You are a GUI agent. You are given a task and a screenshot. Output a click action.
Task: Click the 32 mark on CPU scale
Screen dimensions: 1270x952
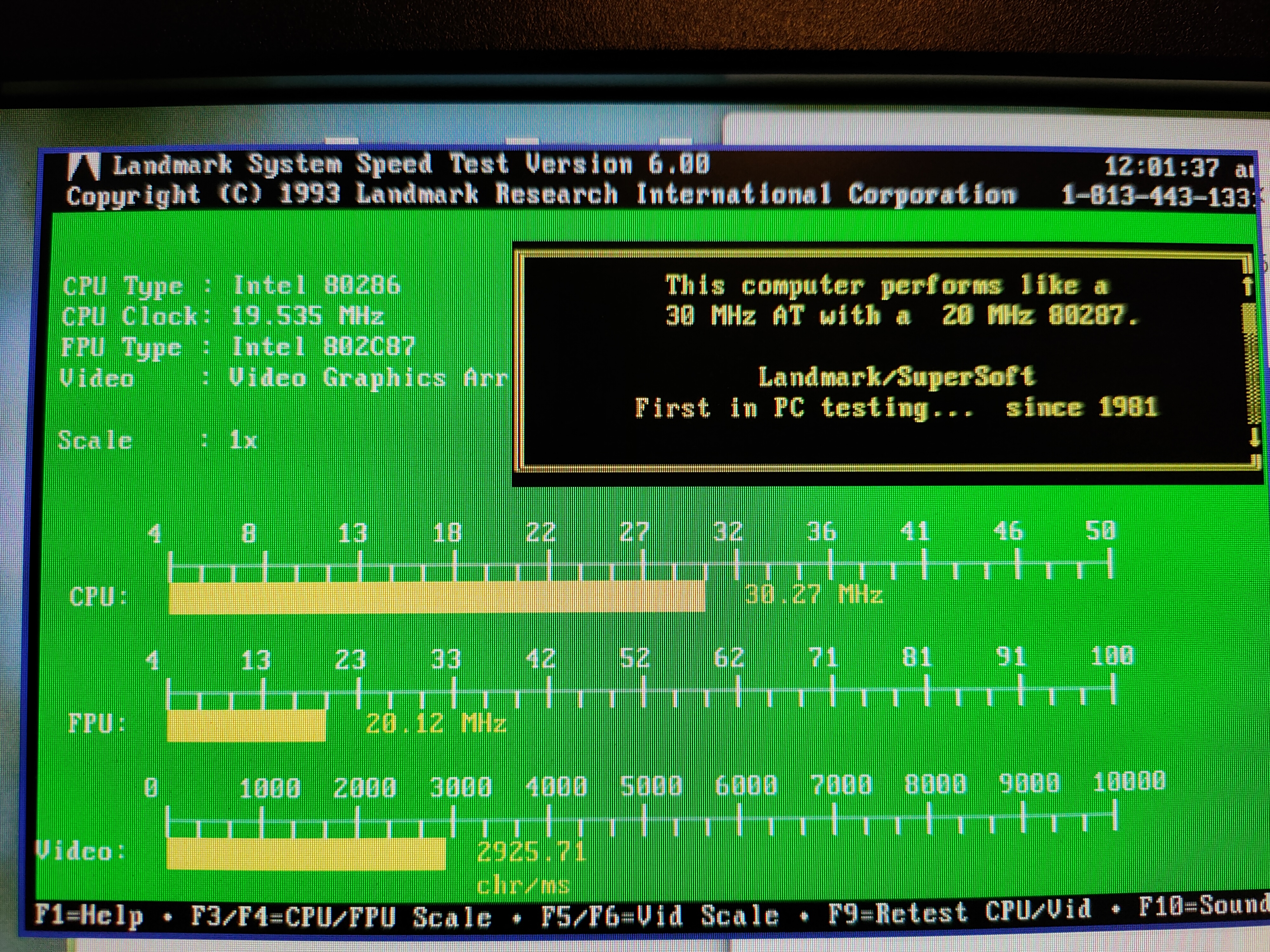[727, 532]
